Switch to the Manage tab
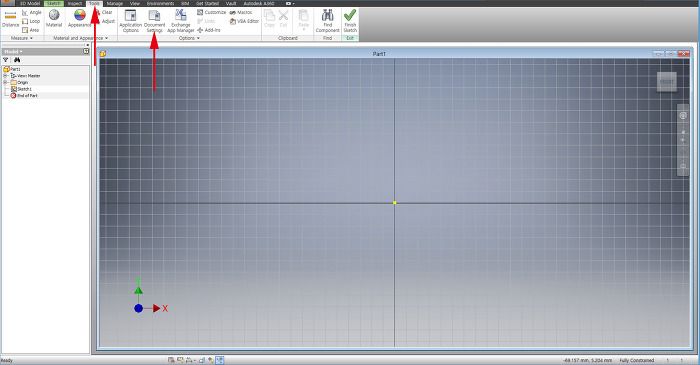This screenshot has width=700, height=365. point(115,4)
